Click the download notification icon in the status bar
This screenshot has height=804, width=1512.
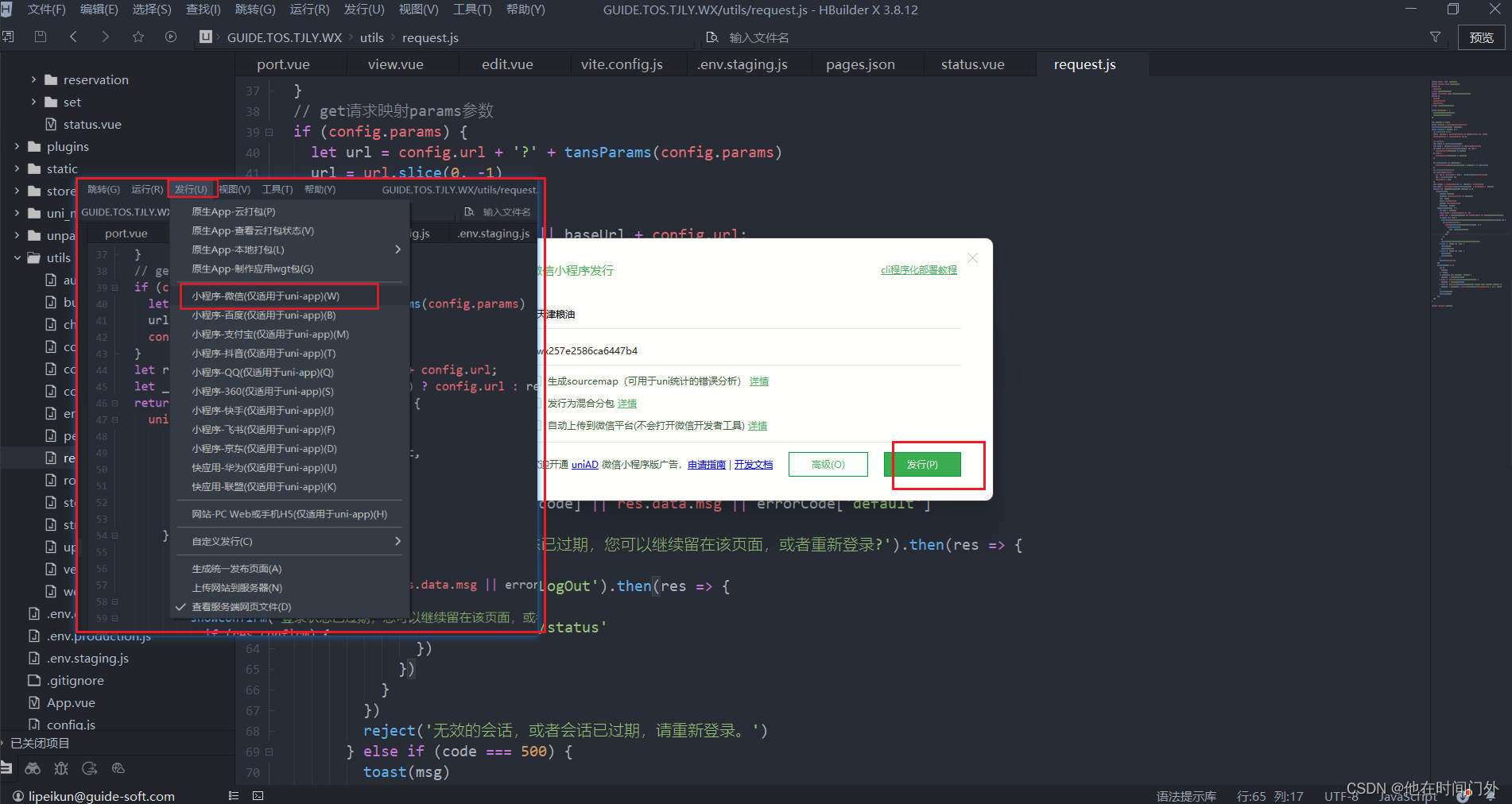point(1463,796)
